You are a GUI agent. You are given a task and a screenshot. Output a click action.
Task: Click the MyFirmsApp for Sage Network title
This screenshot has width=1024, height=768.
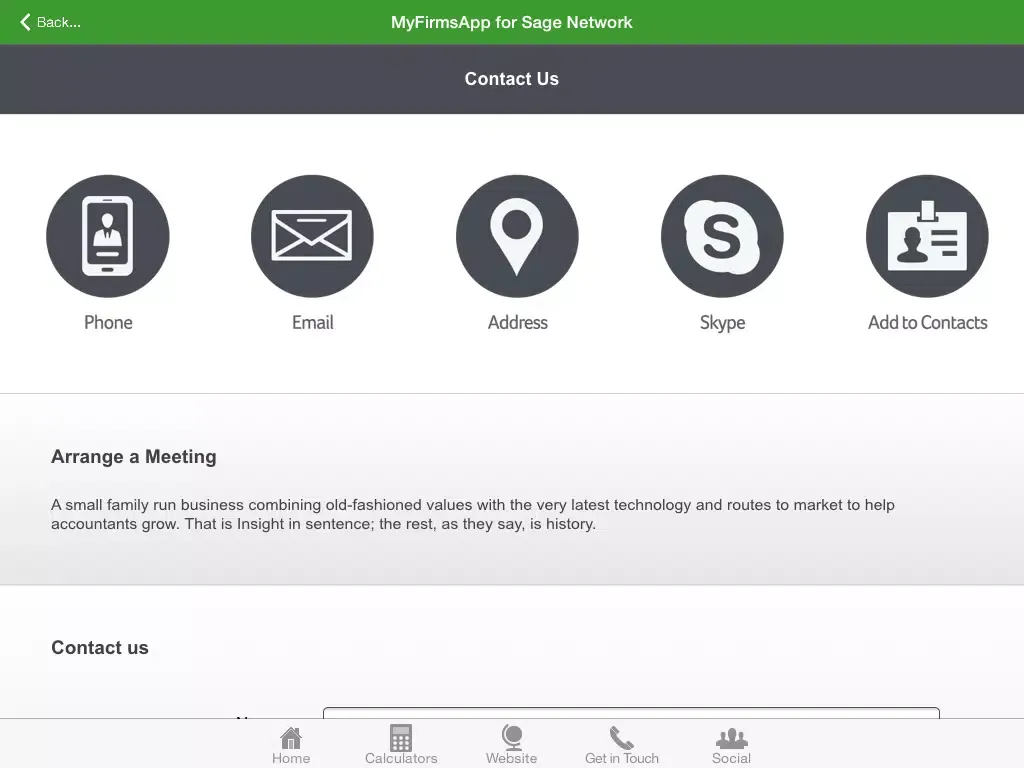pos(512,22)
